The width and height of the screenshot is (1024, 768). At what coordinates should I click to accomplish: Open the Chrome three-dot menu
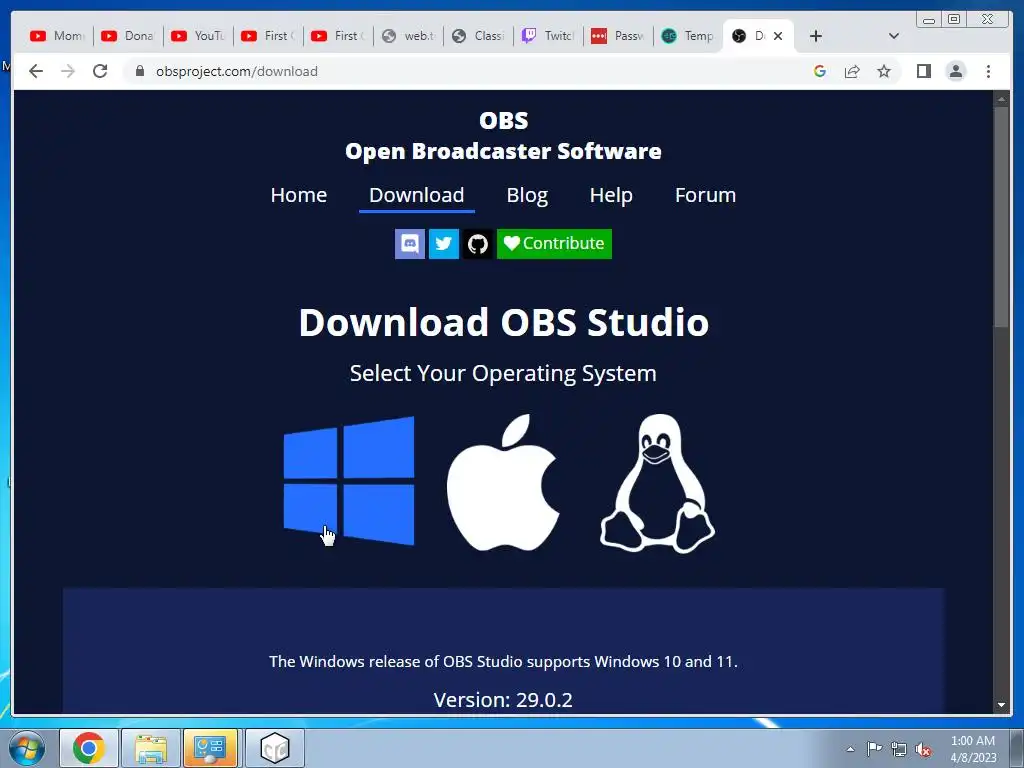pos(989,71)
